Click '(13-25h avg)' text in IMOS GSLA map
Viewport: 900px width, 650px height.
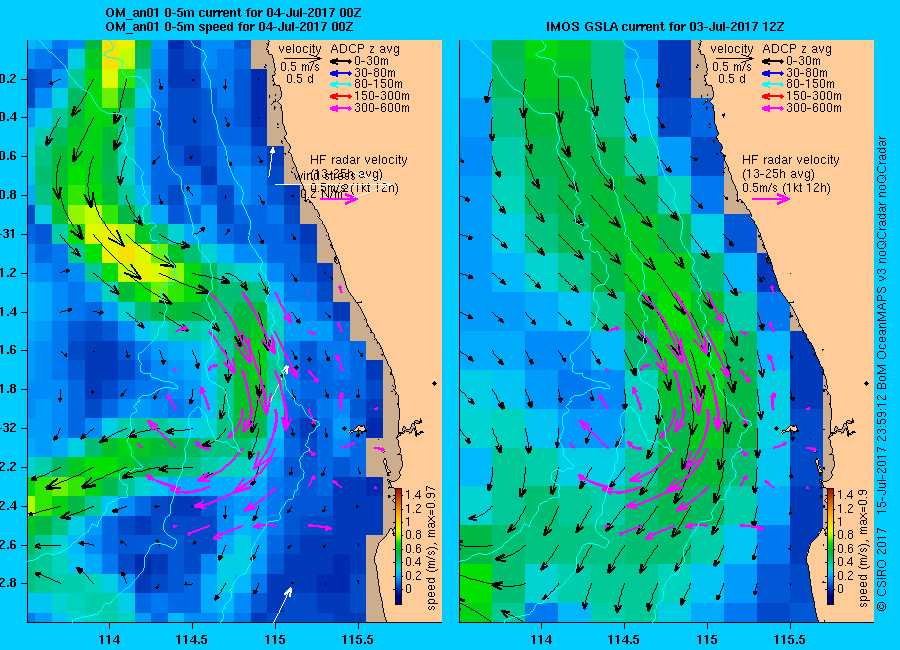pyautogui.click(x=778, y=174)
